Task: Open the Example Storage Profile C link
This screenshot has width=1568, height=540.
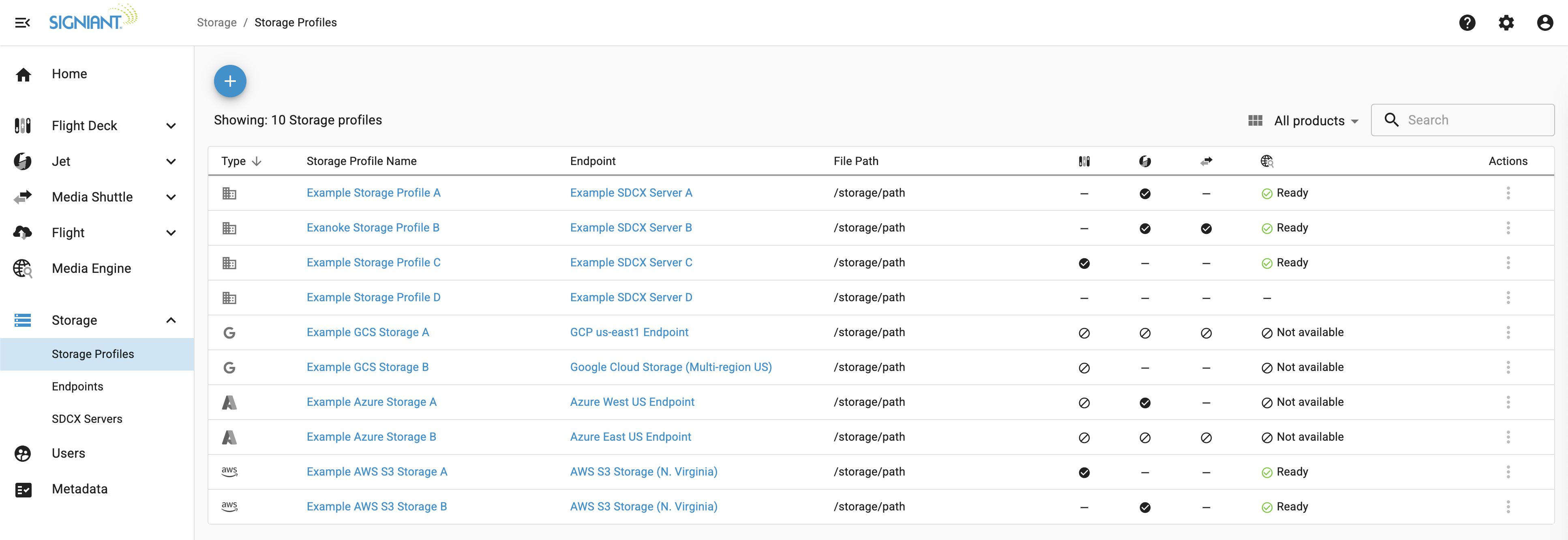Action: (x=373, y=262)
